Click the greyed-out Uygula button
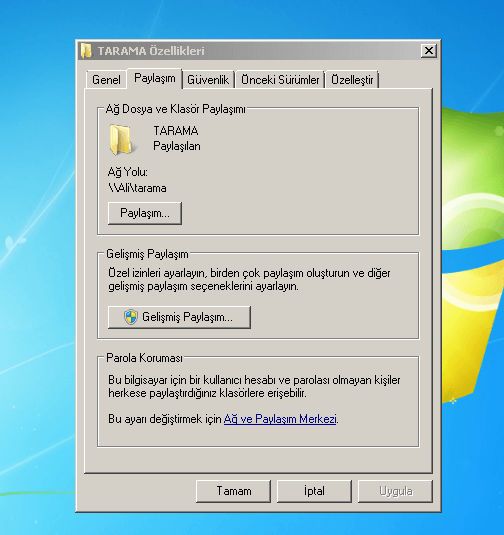The width and height of the screenshot is (504, 535). pos(395,491)
